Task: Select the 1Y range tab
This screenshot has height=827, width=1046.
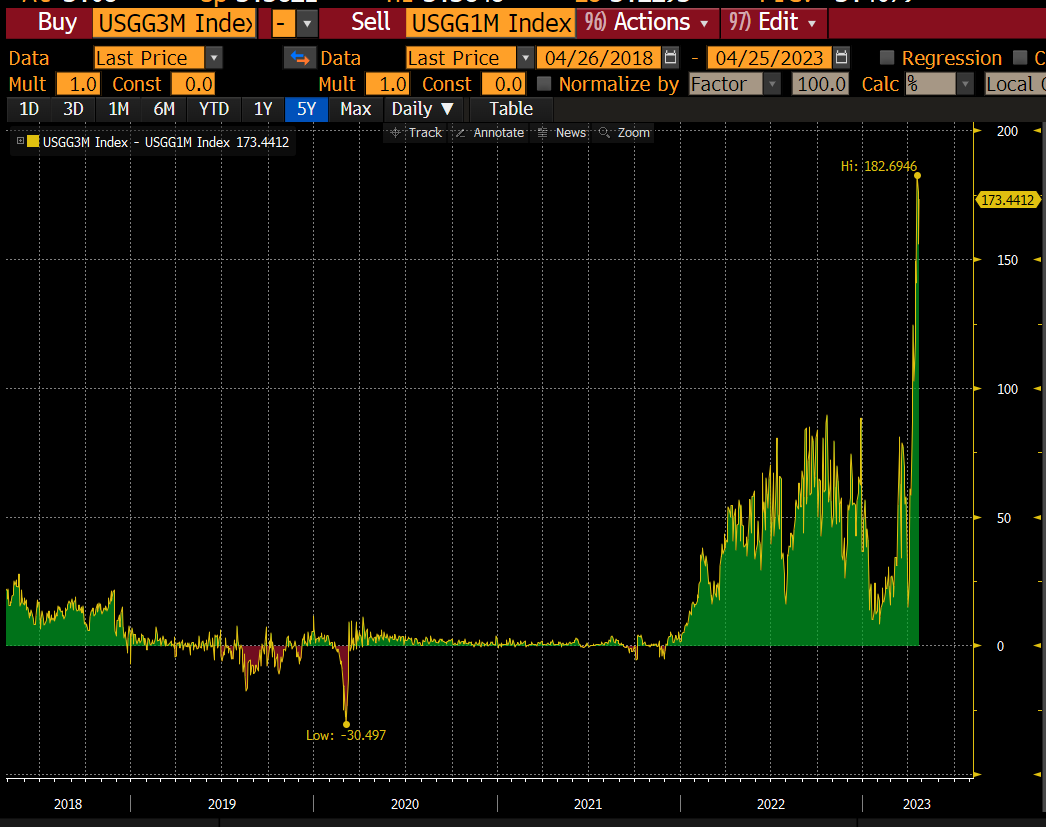Action: pos(263,109)
